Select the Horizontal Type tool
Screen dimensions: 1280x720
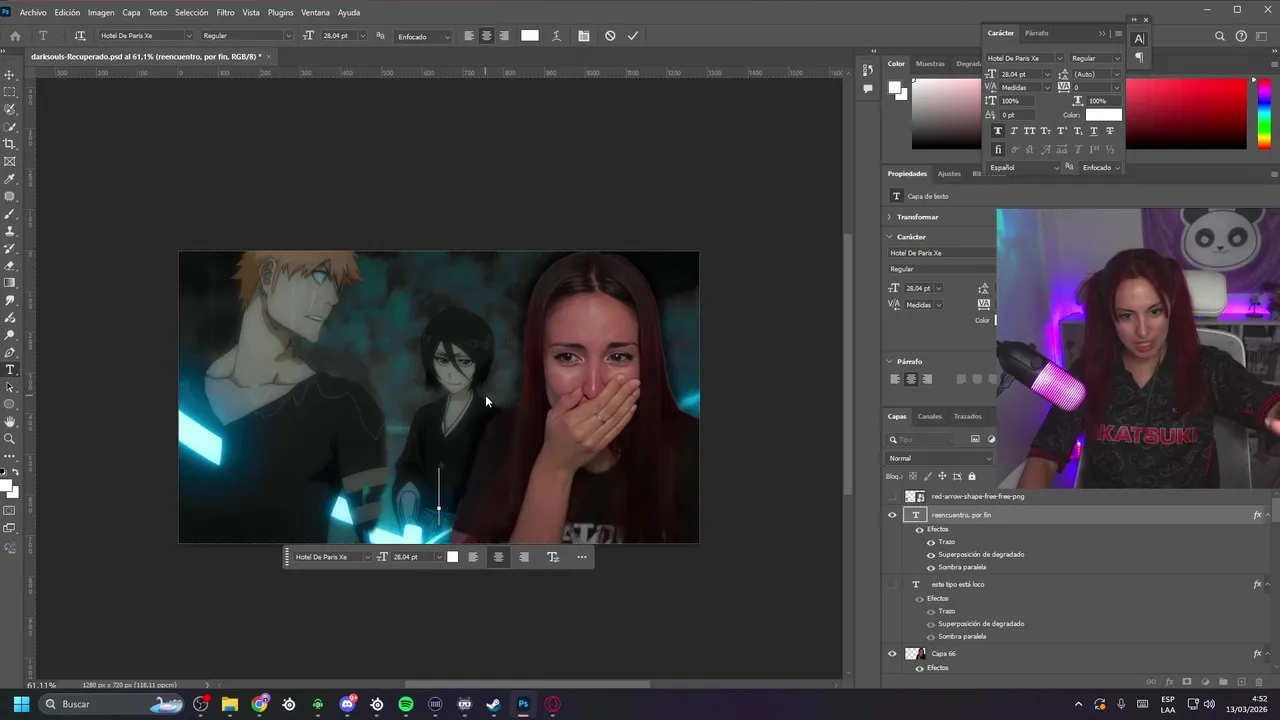10,370
